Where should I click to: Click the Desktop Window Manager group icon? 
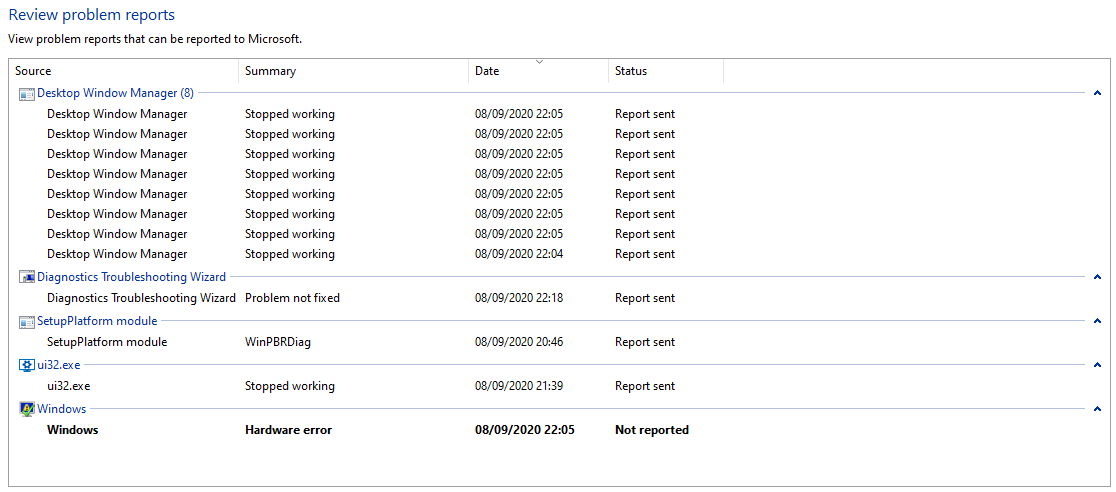click(x=27, y=93)
